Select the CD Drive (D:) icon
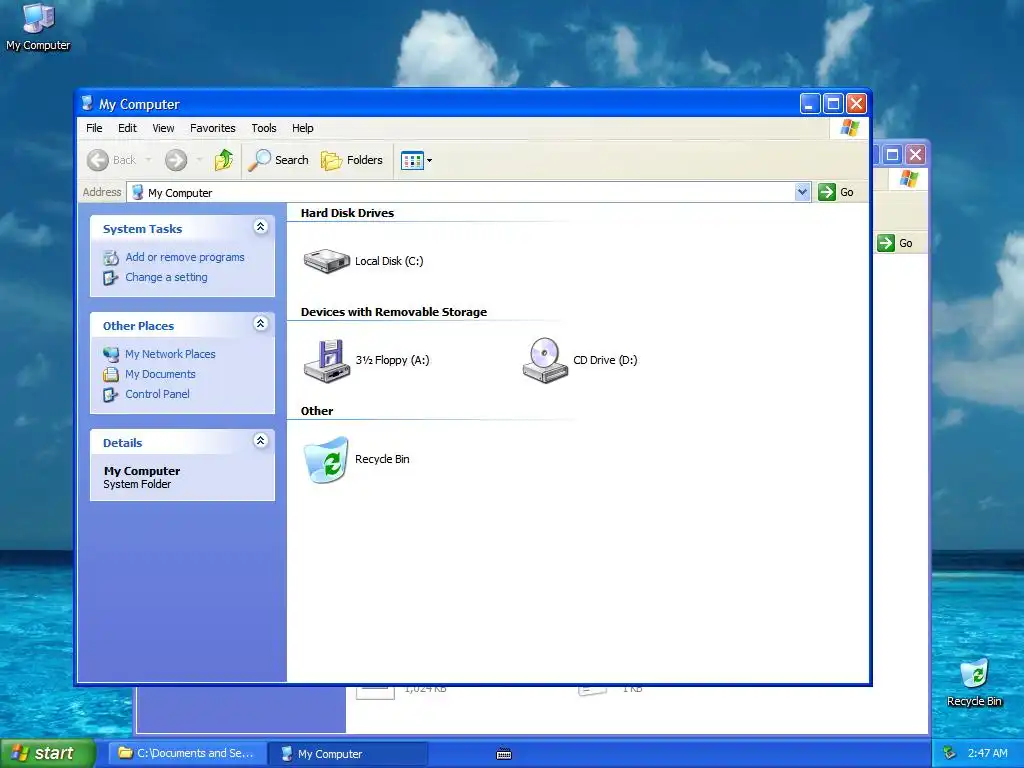 pyautogui.click(x=545, y=360)
